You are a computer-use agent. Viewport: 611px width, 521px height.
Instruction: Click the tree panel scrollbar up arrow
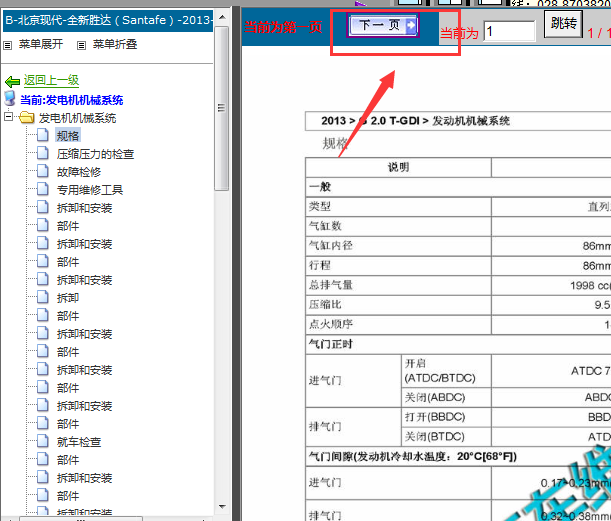[222, 17]
